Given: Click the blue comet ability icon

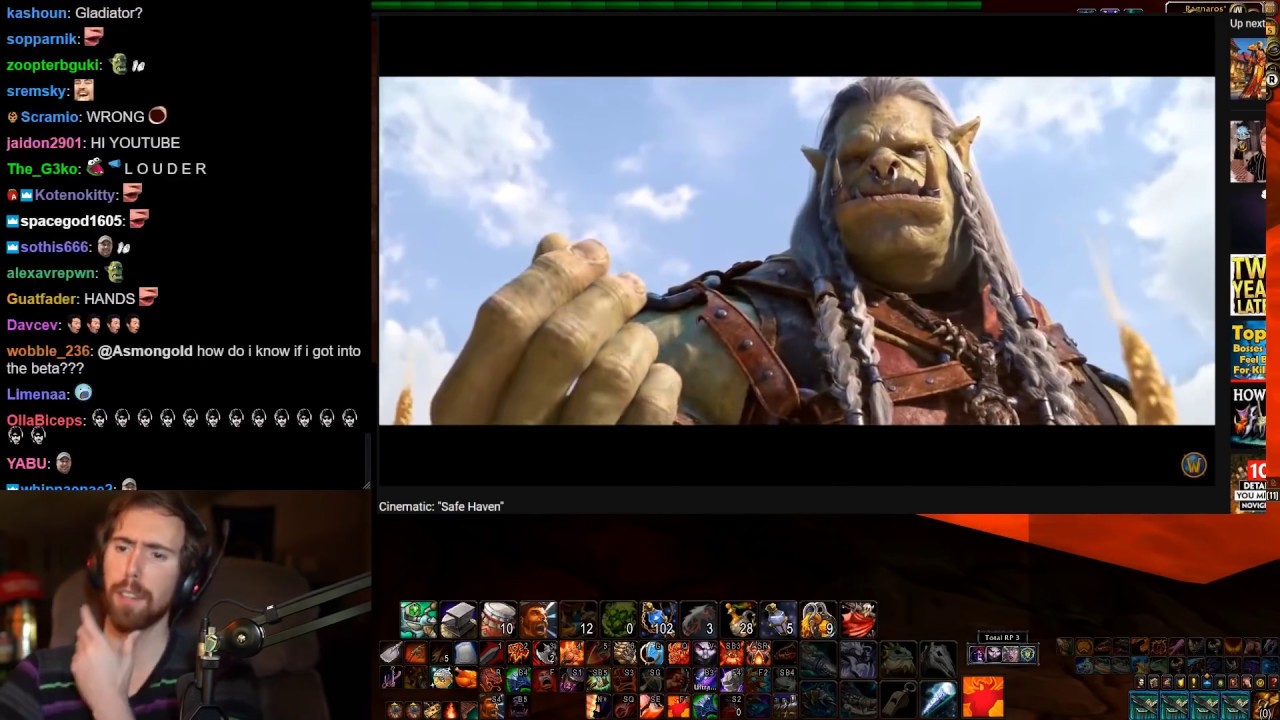Looking at the screenshot, I should coord(938,697).
